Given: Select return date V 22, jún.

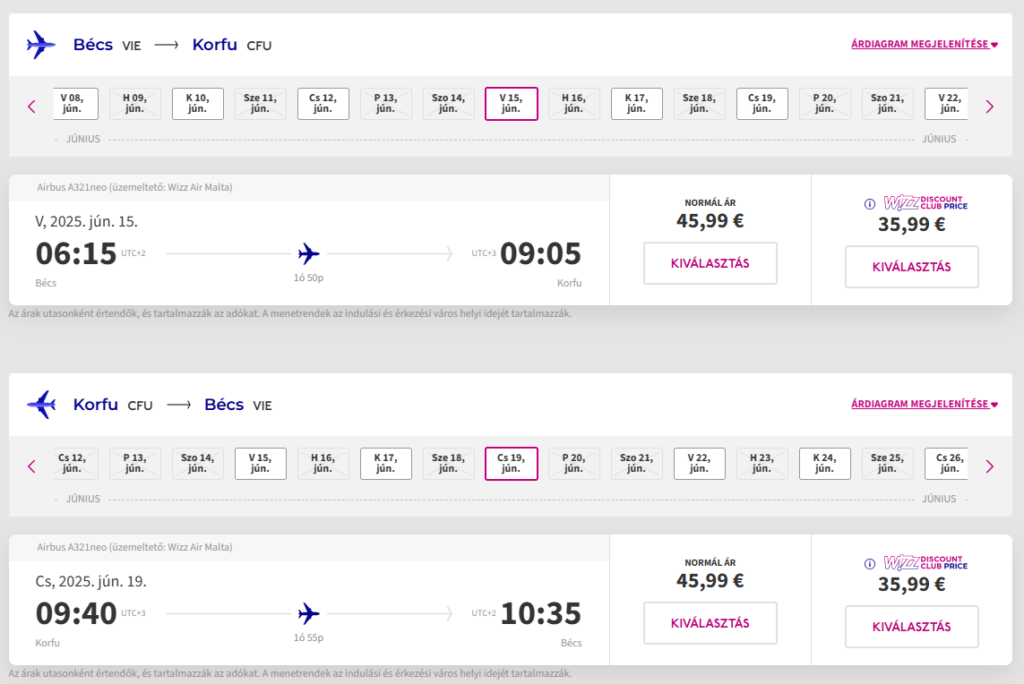Looking at the screenshot, I should [x=699, y=463].
